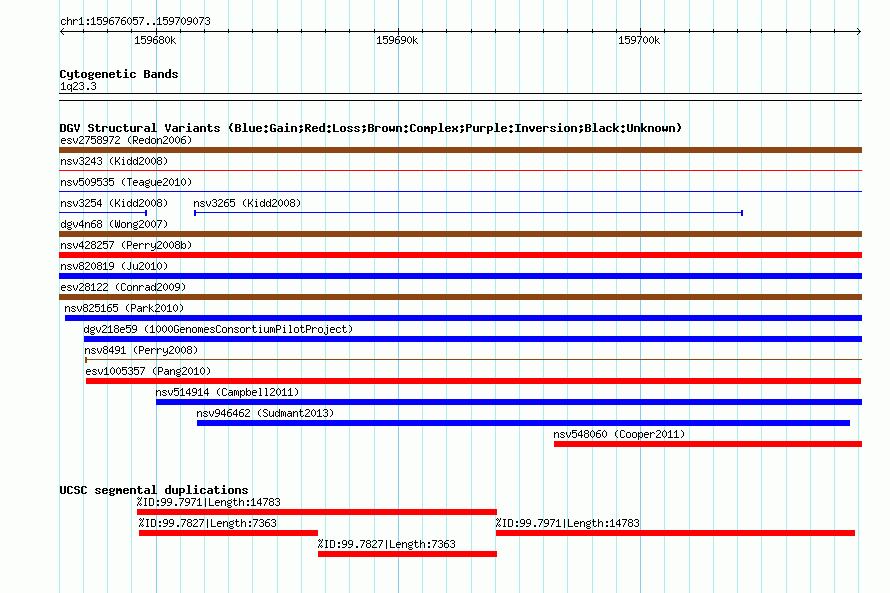Click the 159690k ruler tick label
This screenshot has width=890, height=593.
pos(397,40)
